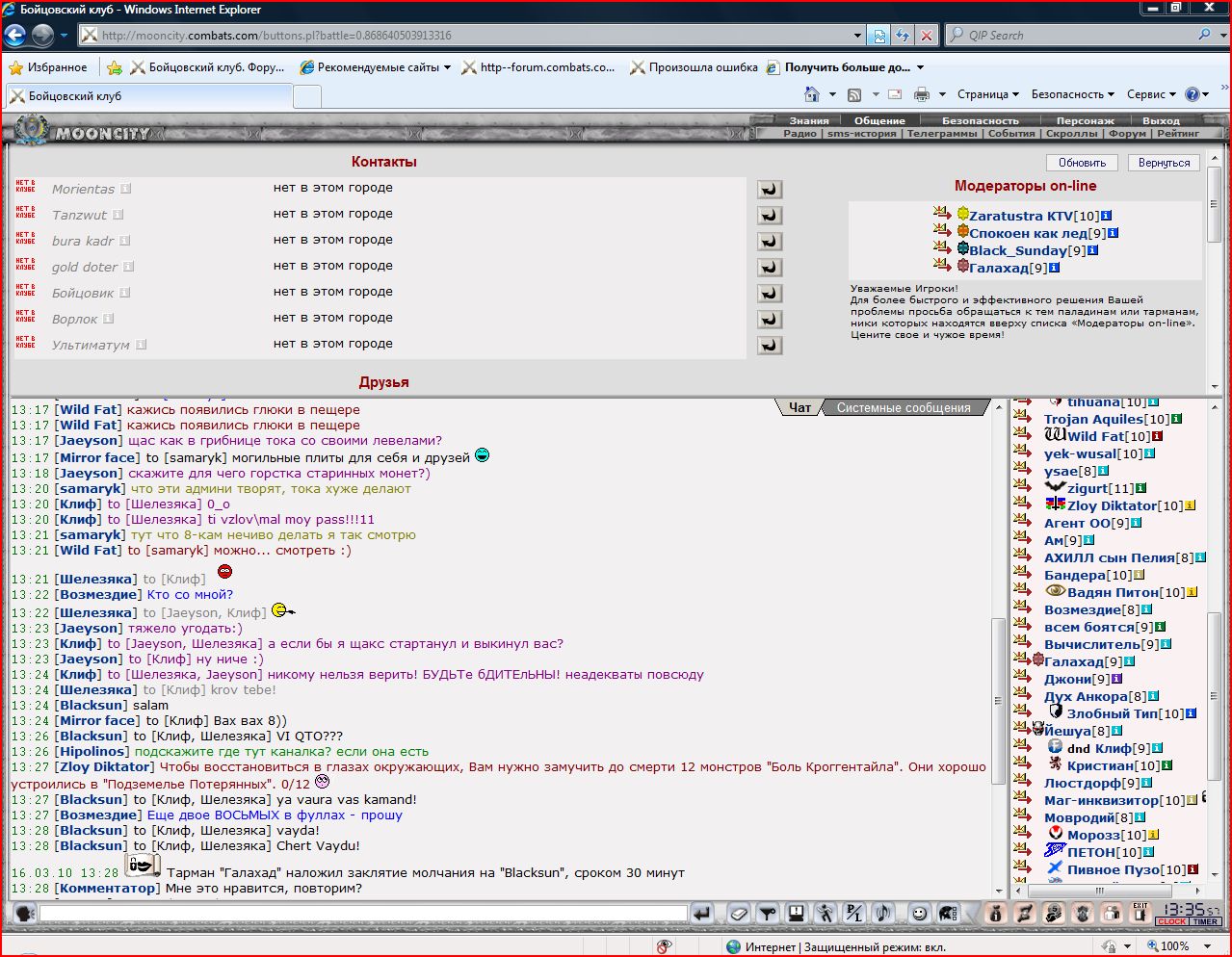Click the refresh page icon
The width and height of the screenshot is (1232, 957).
coord(903,36)
